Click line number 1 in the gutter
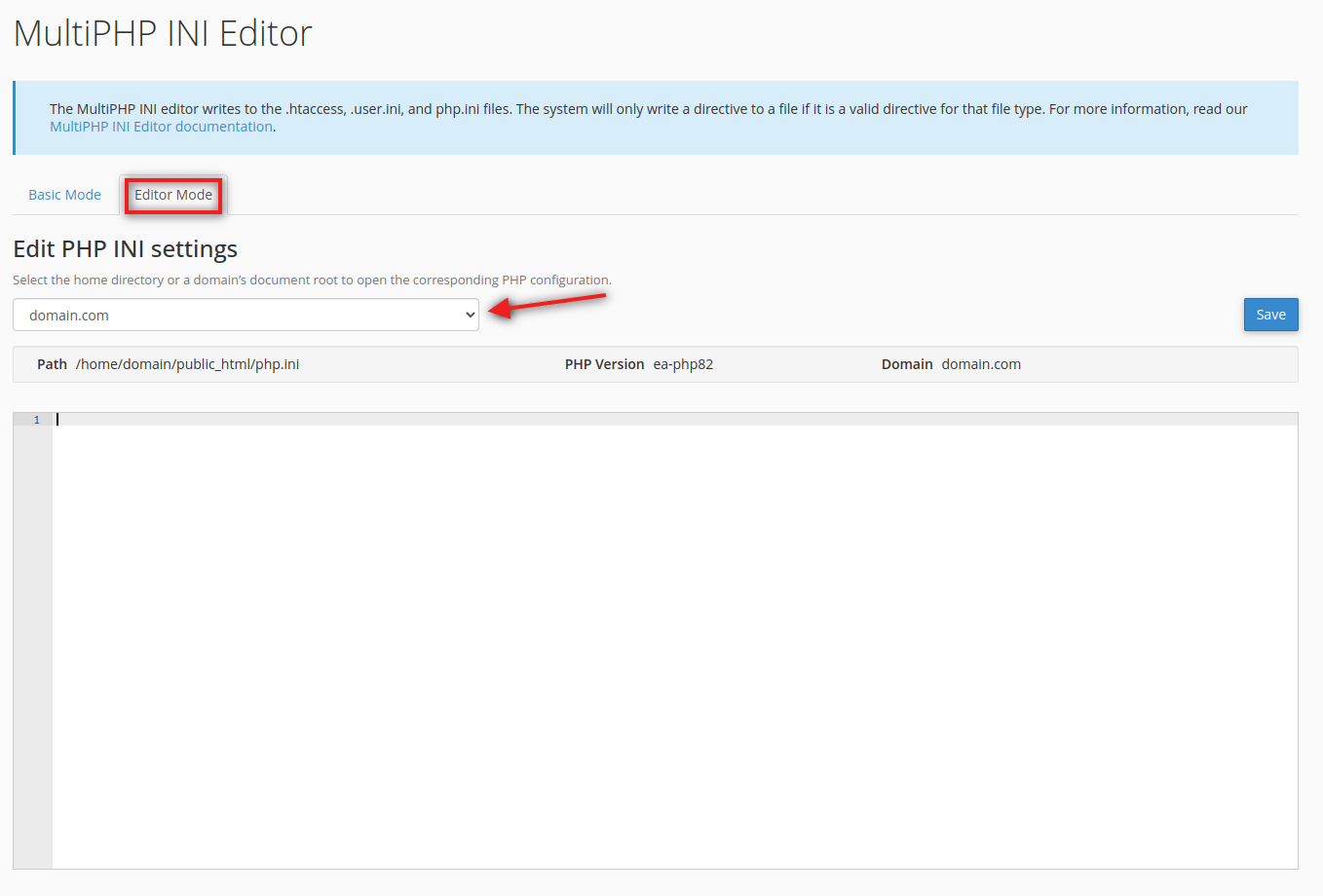The width and height of the screenshot is (1323, 896). click(x=37, y=420)
